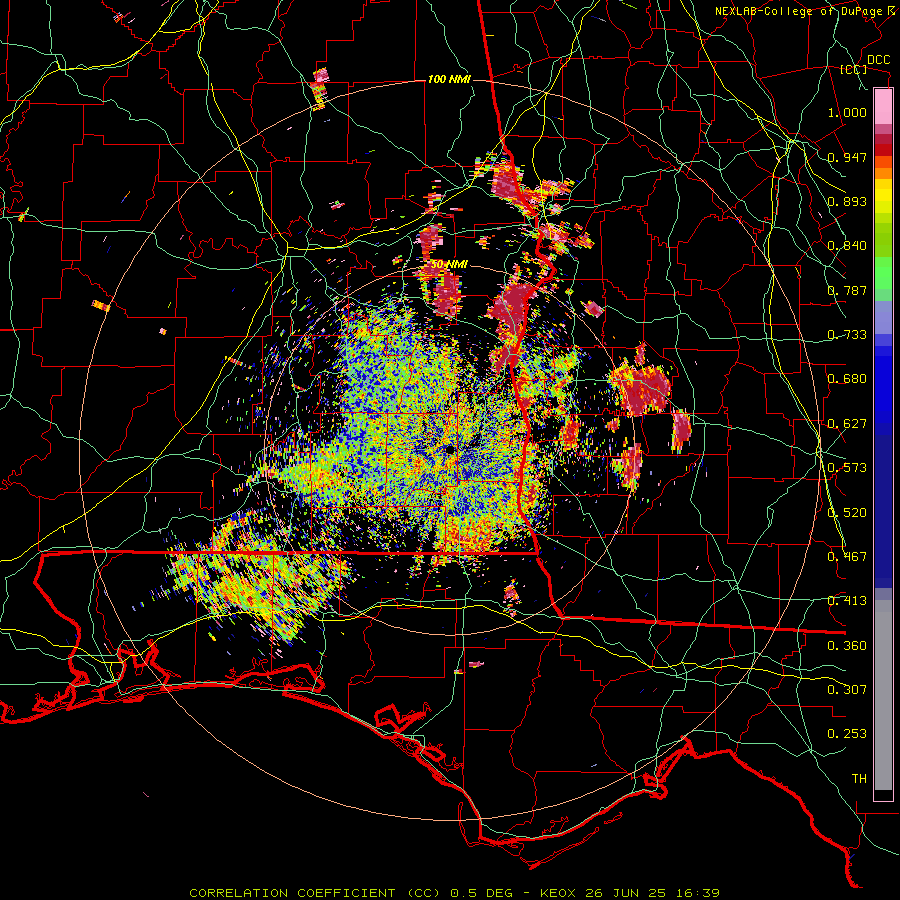The image size is (900, 900).
Task: Select the 1.000 legend value
Action: (847, 112)
